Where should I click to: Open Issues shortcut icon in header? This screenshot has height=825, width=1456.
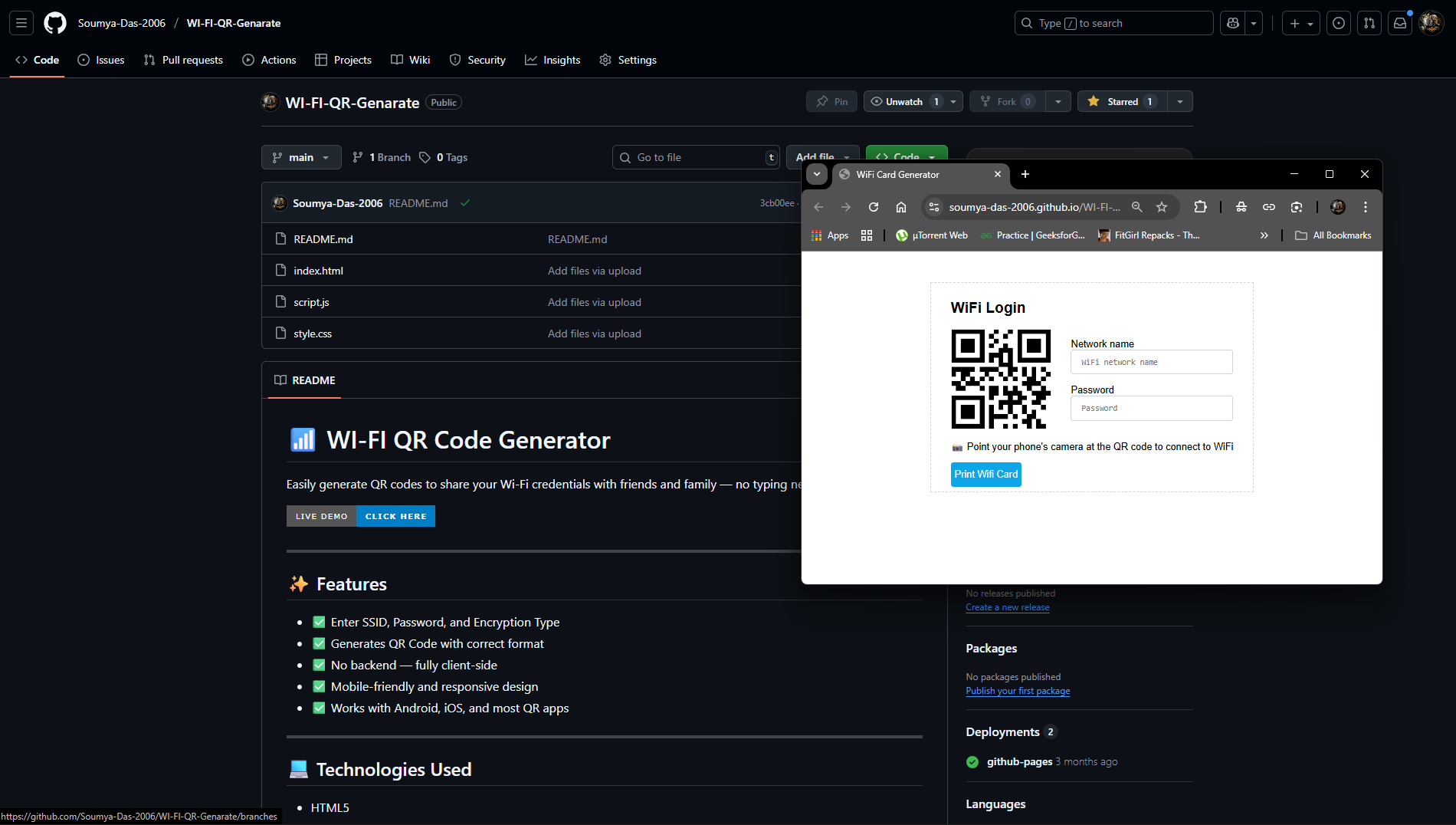click(x=1339, y=23)
